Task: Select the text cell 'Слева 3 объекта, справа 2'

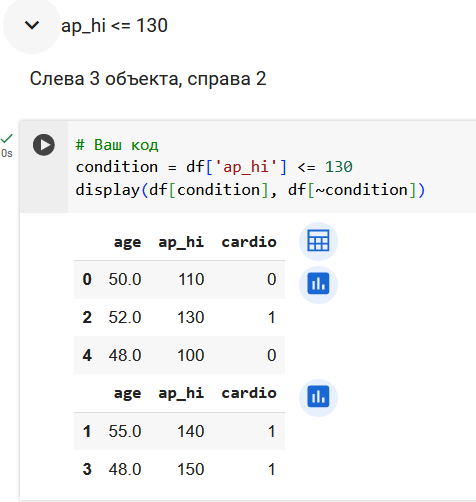Action: [148, 79]
